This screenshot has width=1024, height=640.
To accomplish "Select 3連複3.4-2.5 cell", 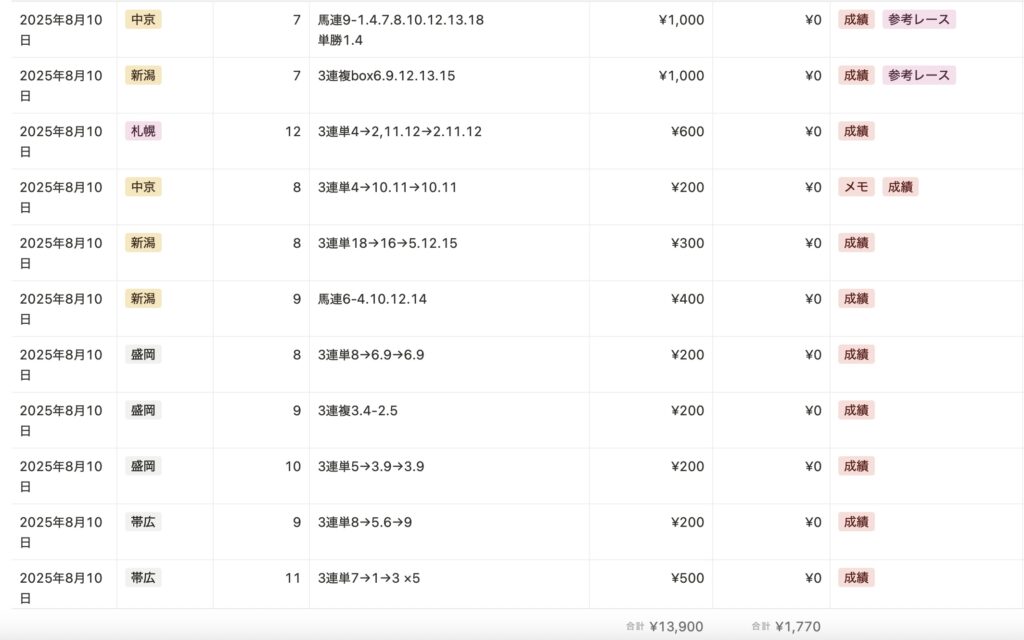I will [449, 421].
